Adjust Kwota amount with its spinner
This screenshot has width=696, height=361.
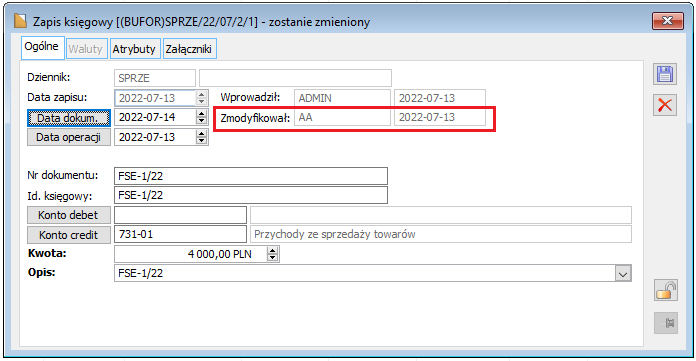coord(273,254)
